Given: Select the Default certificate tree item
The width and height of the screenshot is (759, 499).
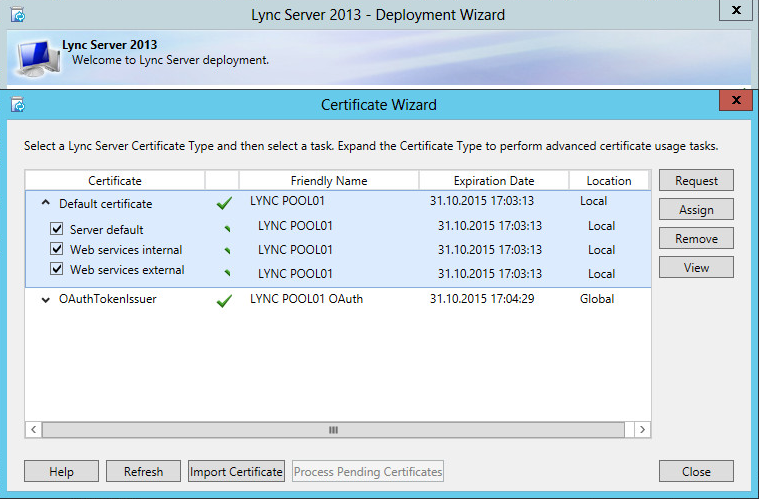Looking at the screenshot, I should (106, 204).
